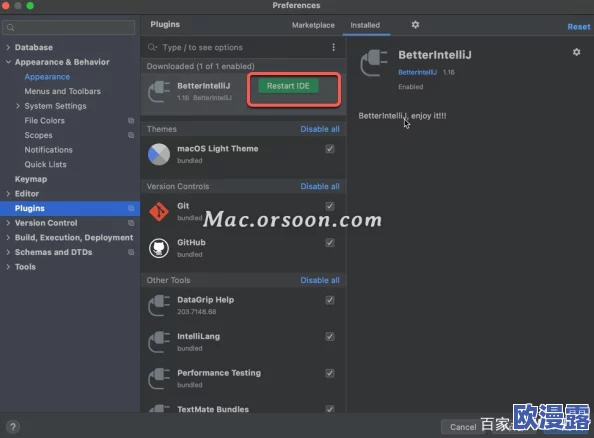
Task: Expand the Editor settings node
Action: coord(8,194)
